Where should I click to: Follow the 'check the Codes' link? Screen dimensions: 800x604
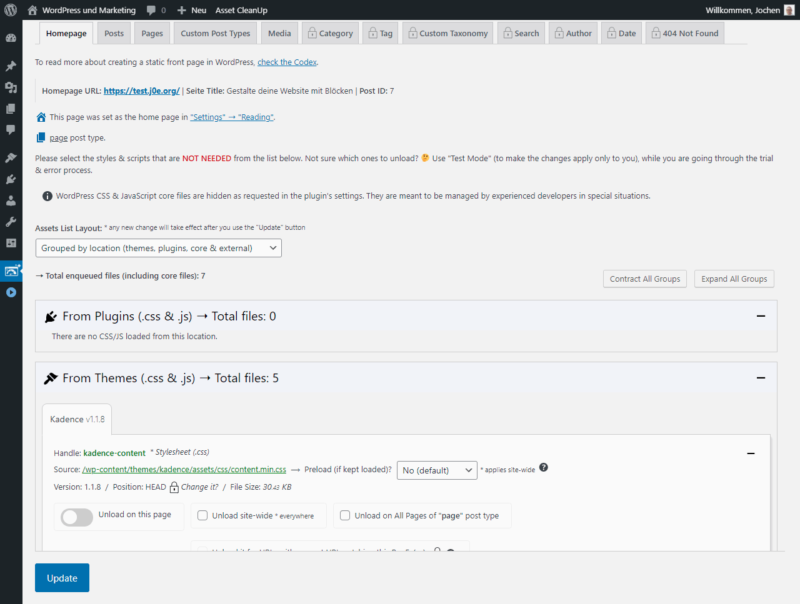[x=289, y=61]
